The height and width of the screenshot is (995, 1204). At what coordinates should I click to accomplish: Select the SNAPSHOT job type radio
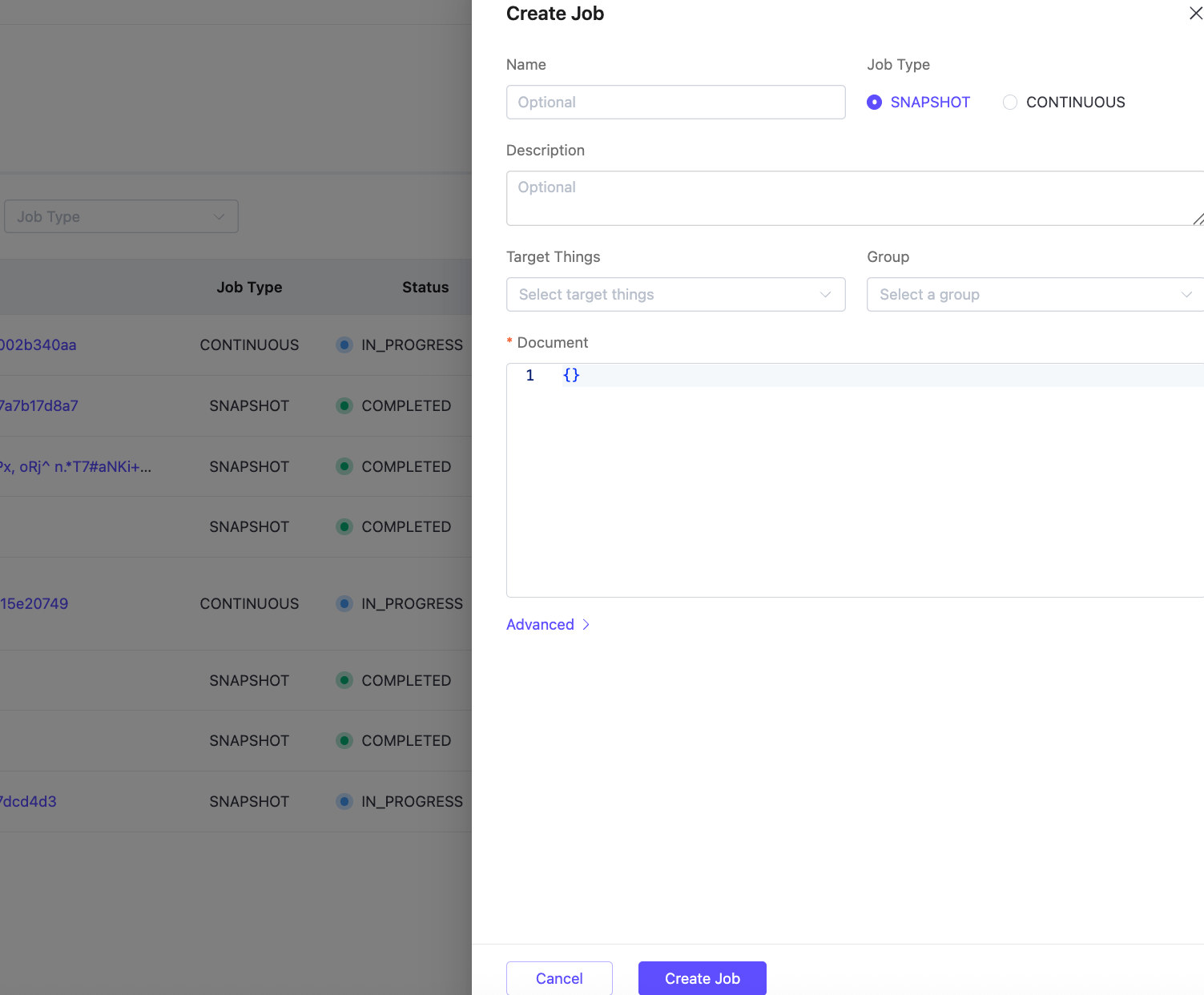[x=874, y=103]
